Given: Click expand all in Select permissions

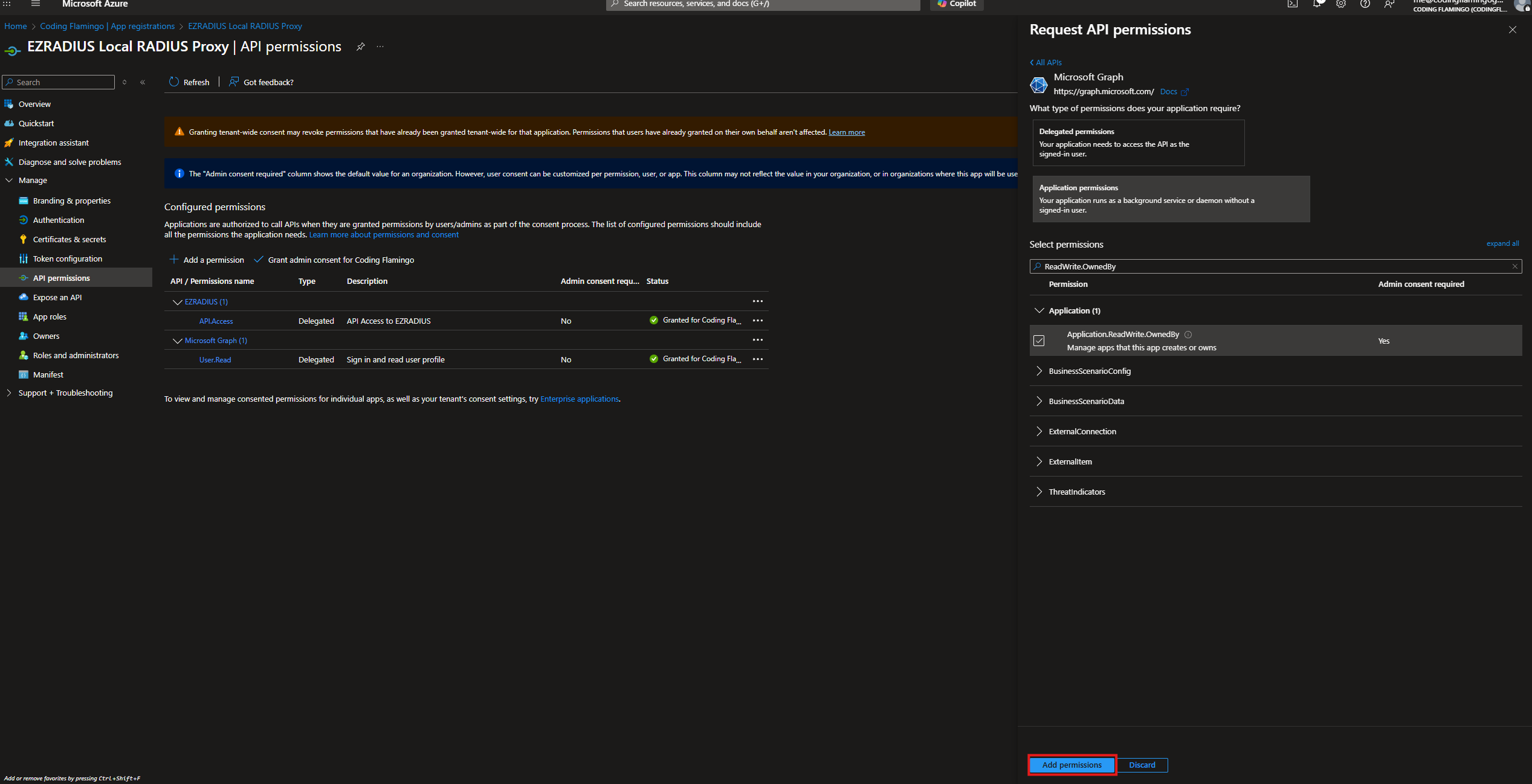Looking at the screenshot, I should pos(1502,243).
